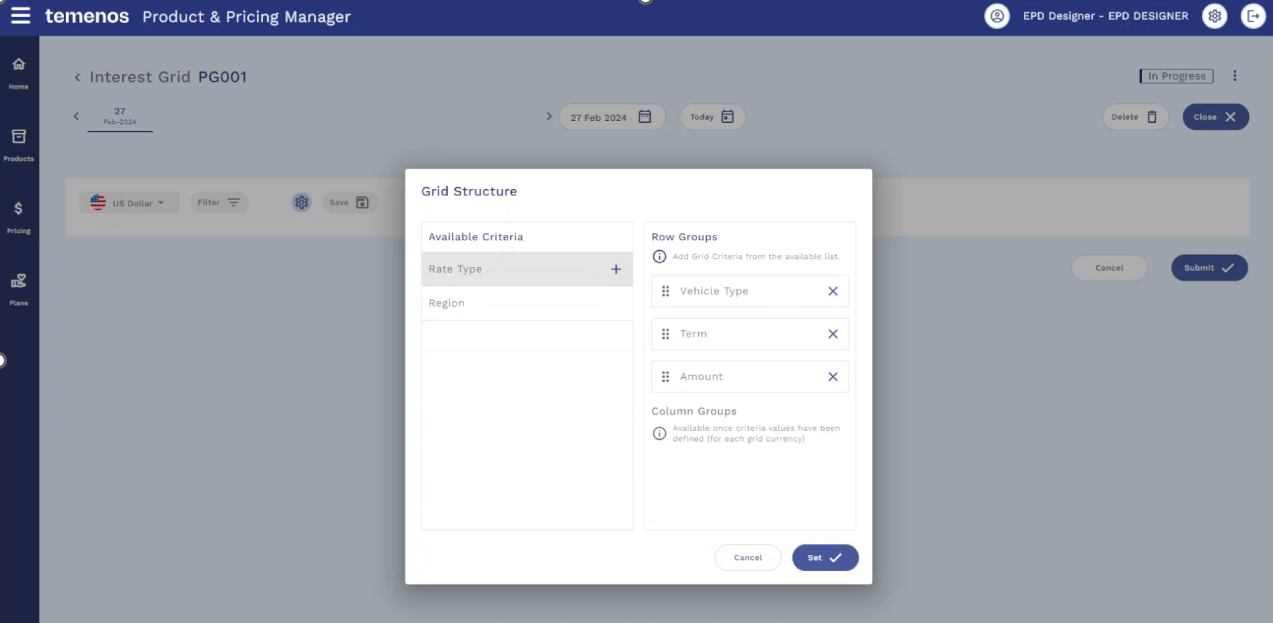Image resolution: width=1273 pixels, height=623 pixels.
Task: Click the Amount drag handle
Action: (666, 377)
